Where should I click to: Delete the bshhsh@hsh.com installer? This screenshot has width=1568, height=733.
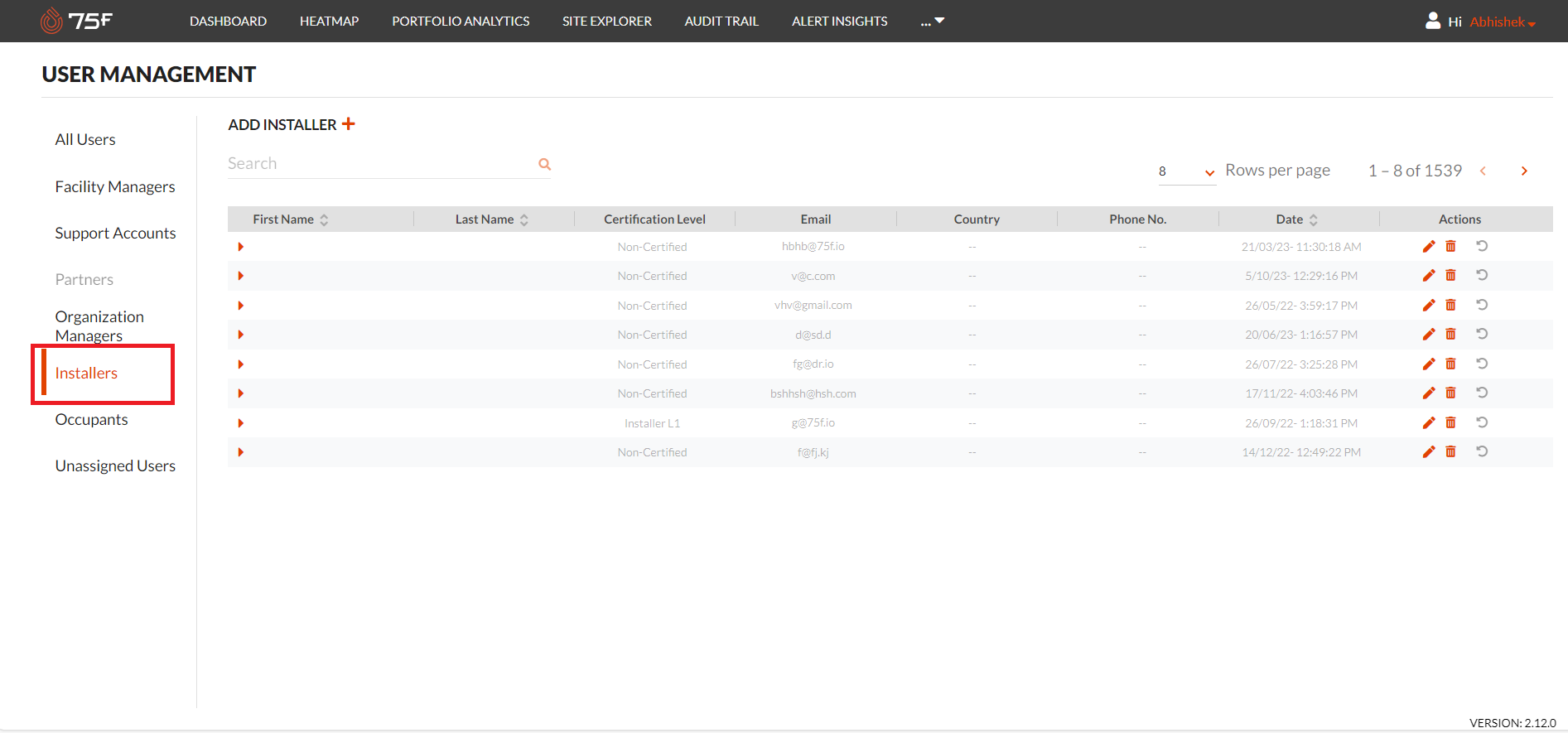[x=1450, y=393]
